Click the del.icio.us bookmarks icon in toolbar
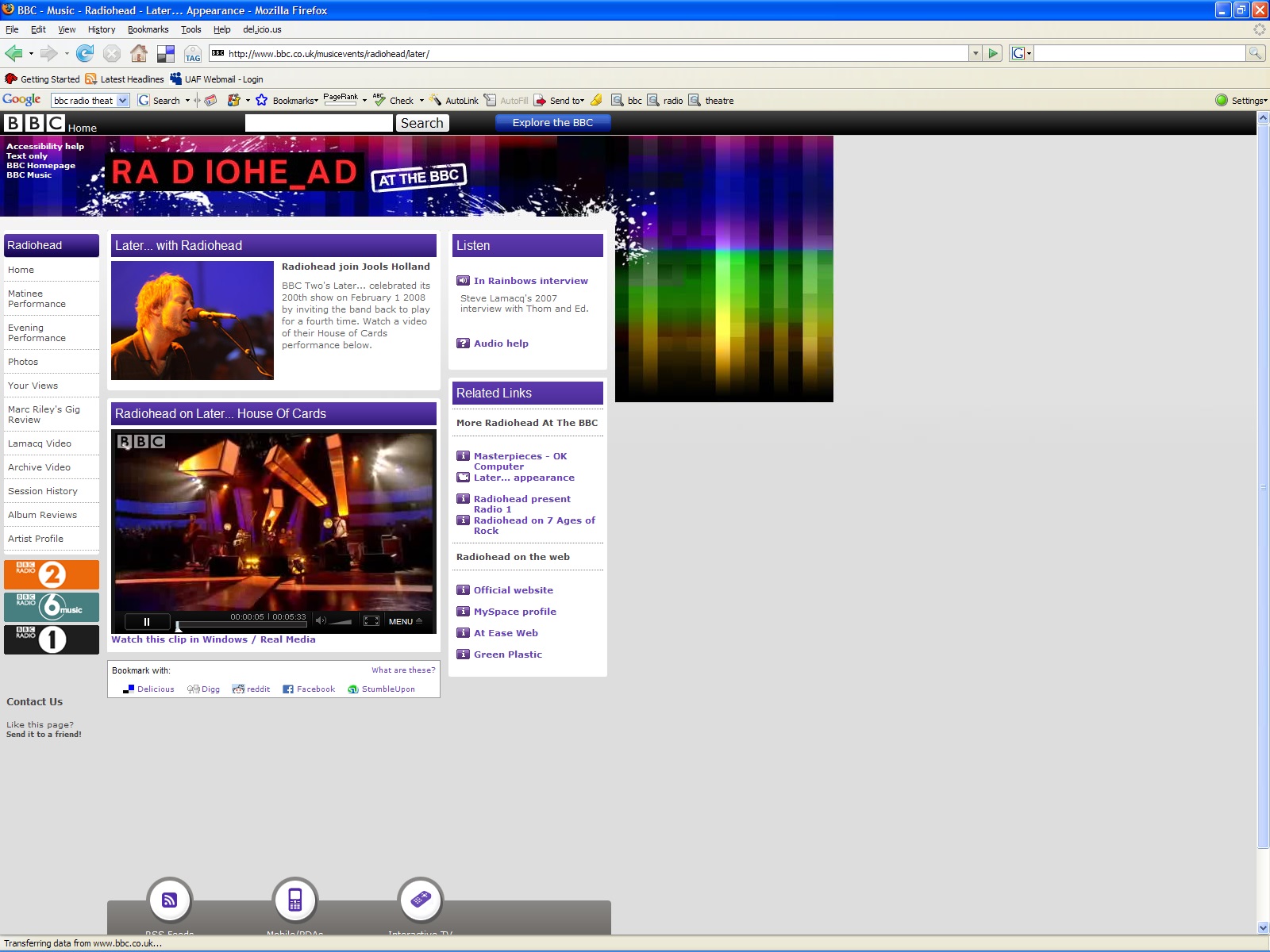Screen dimensions: 1270x952 pos(166,54)
